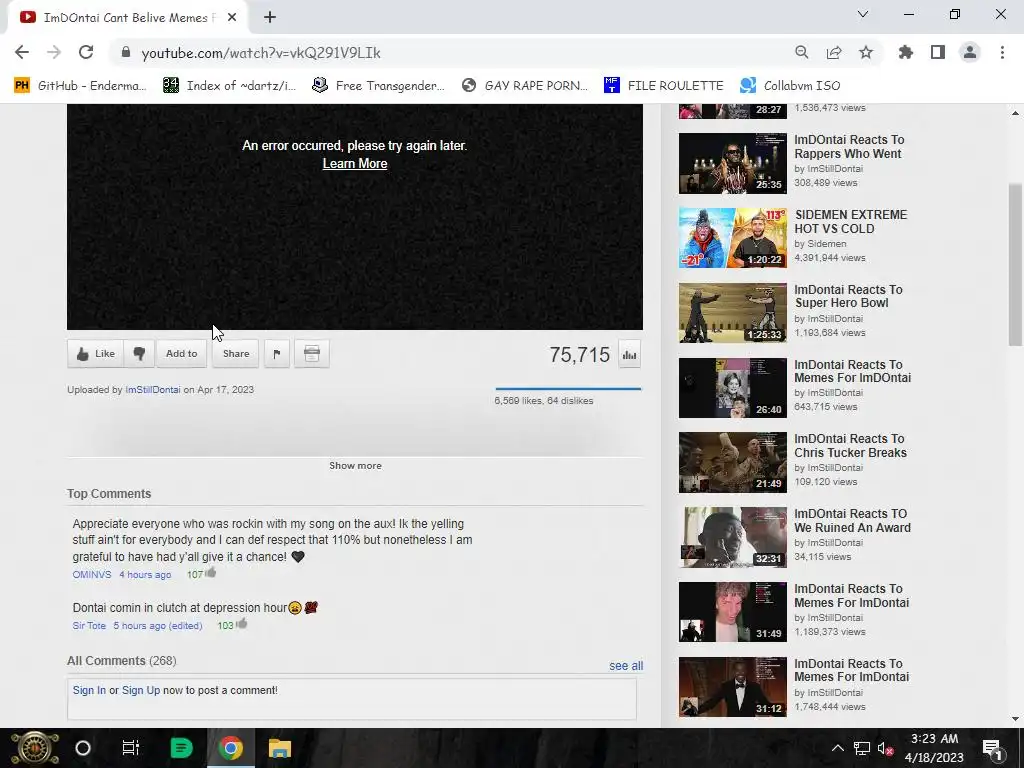Open the Index of ~dartz bookmark
The image size is (1024, 768).
click(229, 85)
